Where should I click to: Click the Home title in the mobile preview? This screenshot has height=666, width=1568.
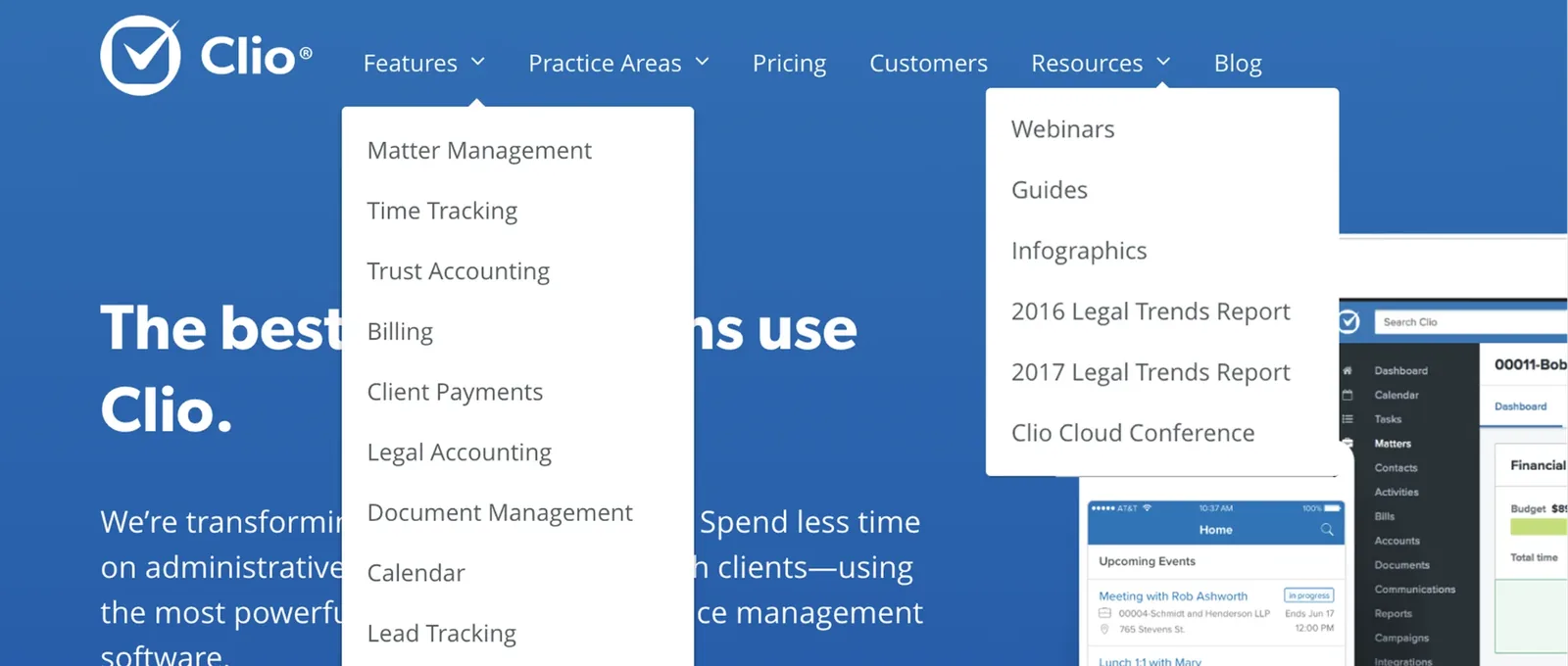pyautogui.click(x=1215, y=530)
